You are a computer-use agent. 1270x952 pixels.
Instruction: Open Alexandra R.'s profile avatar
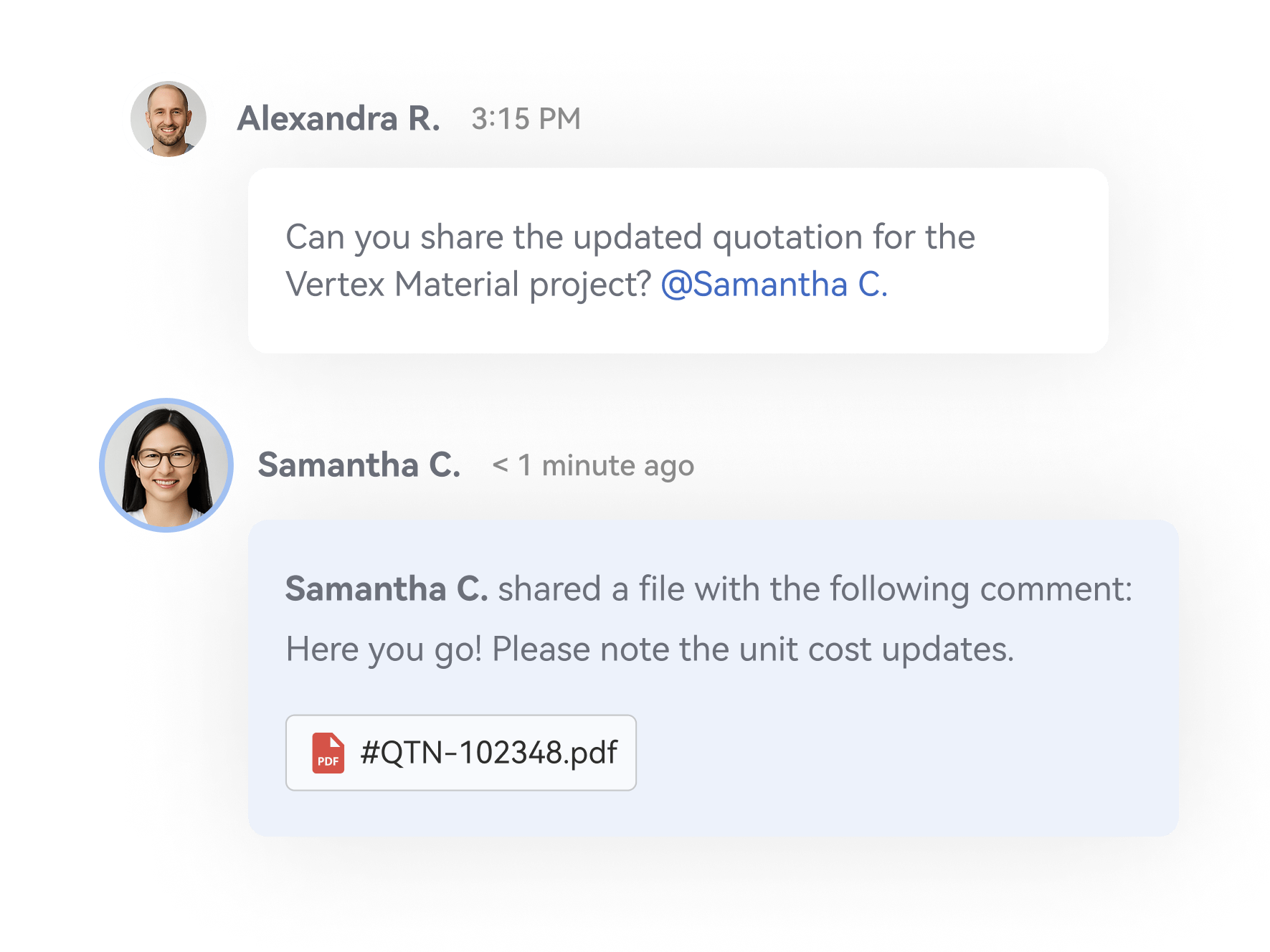(x=169, y=119)
